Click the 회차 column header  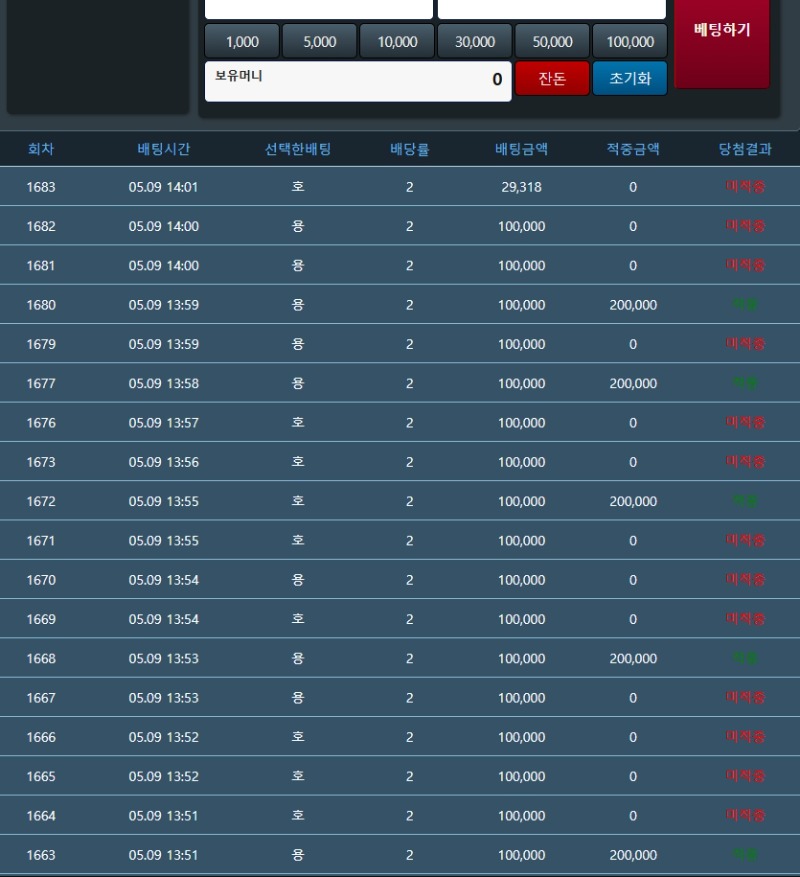[41, 149]
